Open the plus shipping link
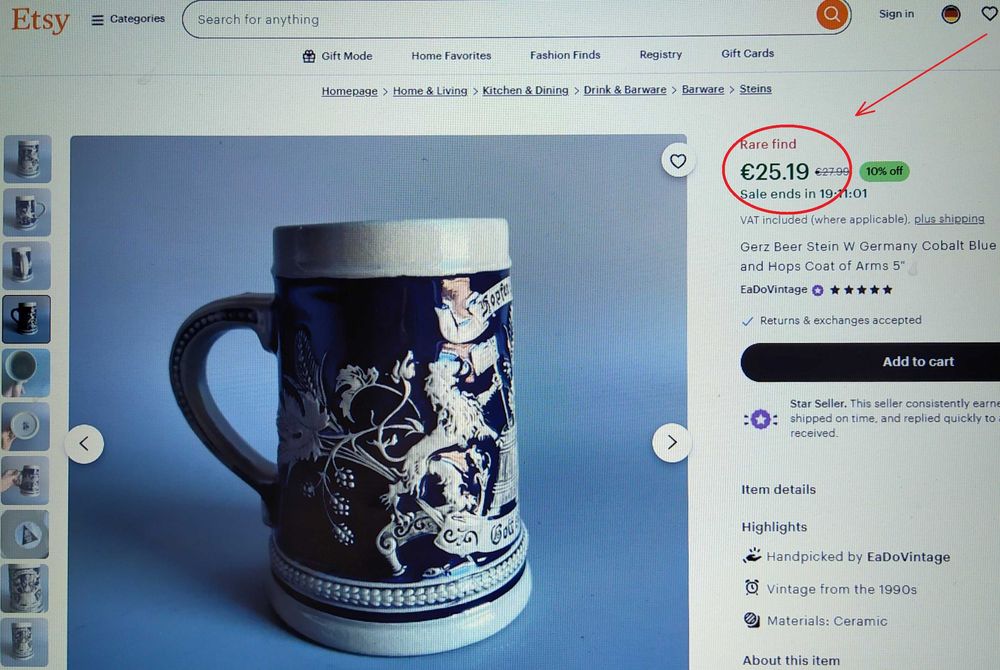This screenshot has width=1000, height=670. click(x=949, y=219)
